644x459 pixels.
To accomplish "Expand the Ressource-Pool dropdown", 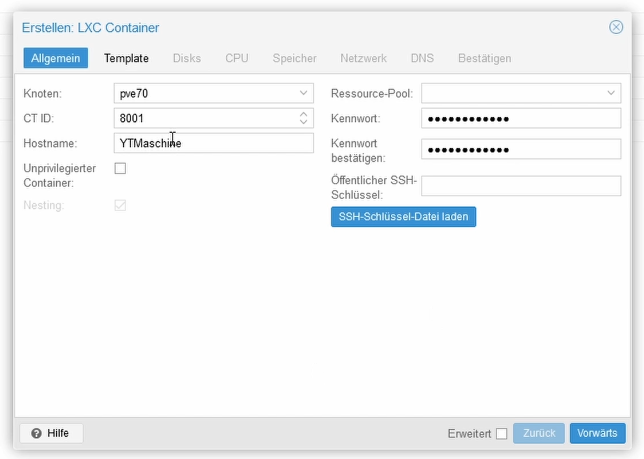I will coord(521,93).
